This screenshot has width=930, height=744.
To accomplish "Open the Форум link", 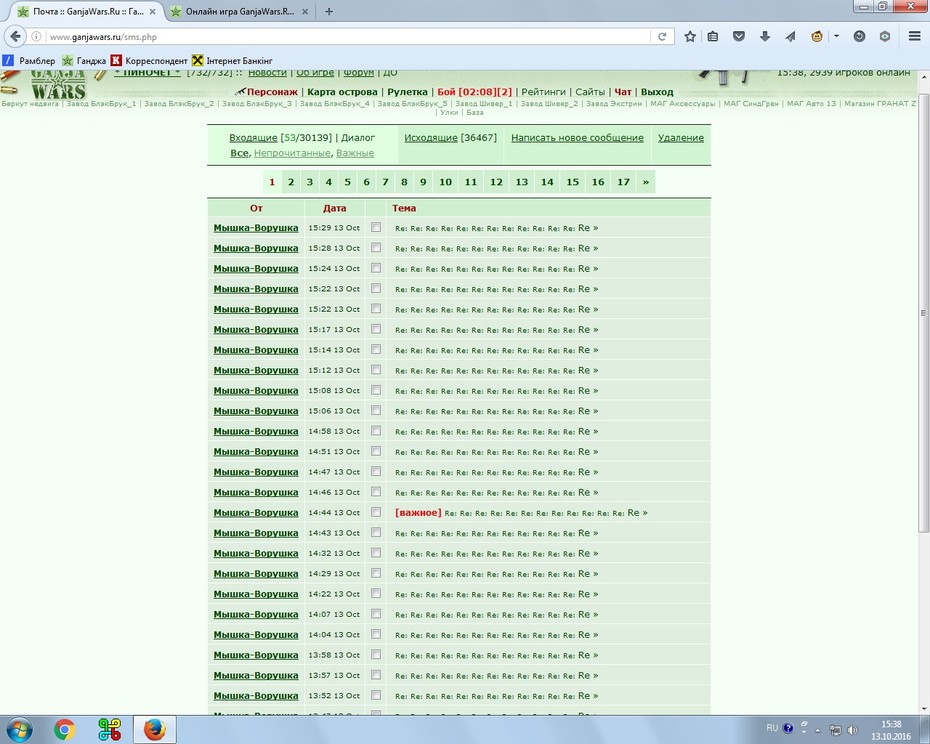I will [x=359, y=73].
